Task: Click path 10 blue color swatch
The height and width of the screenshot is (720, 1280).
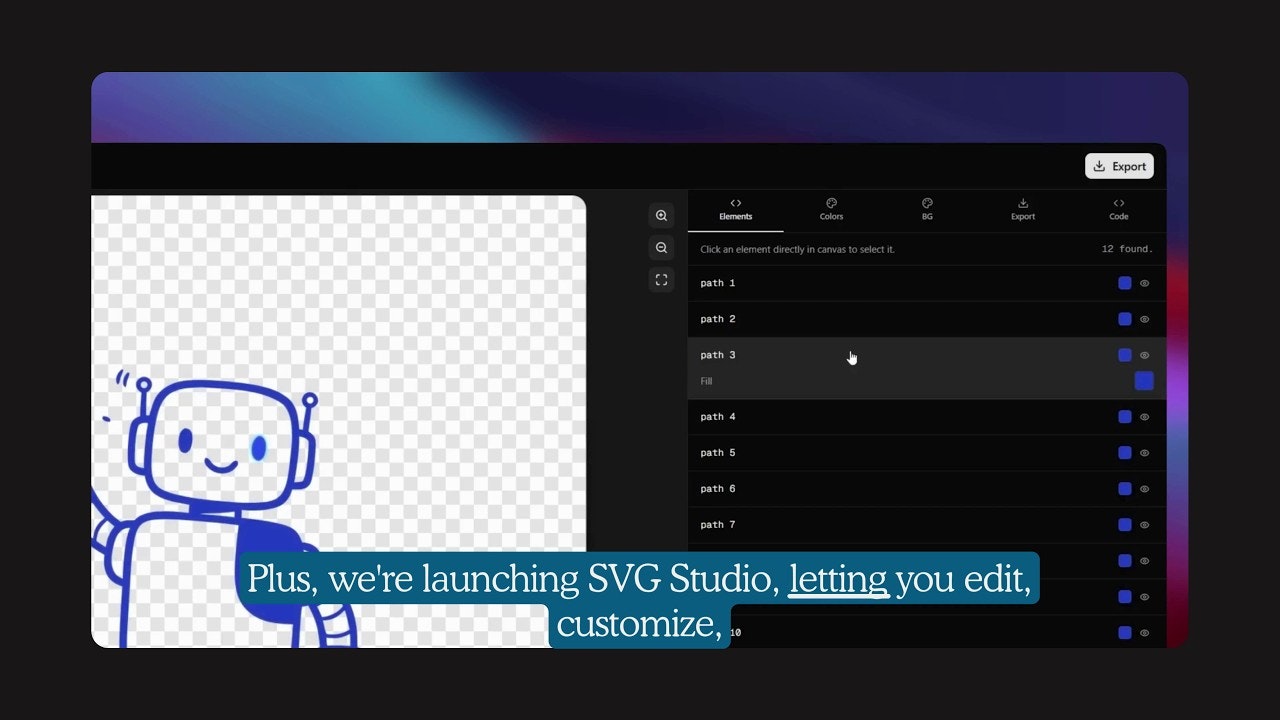Action: (1125, 633)
